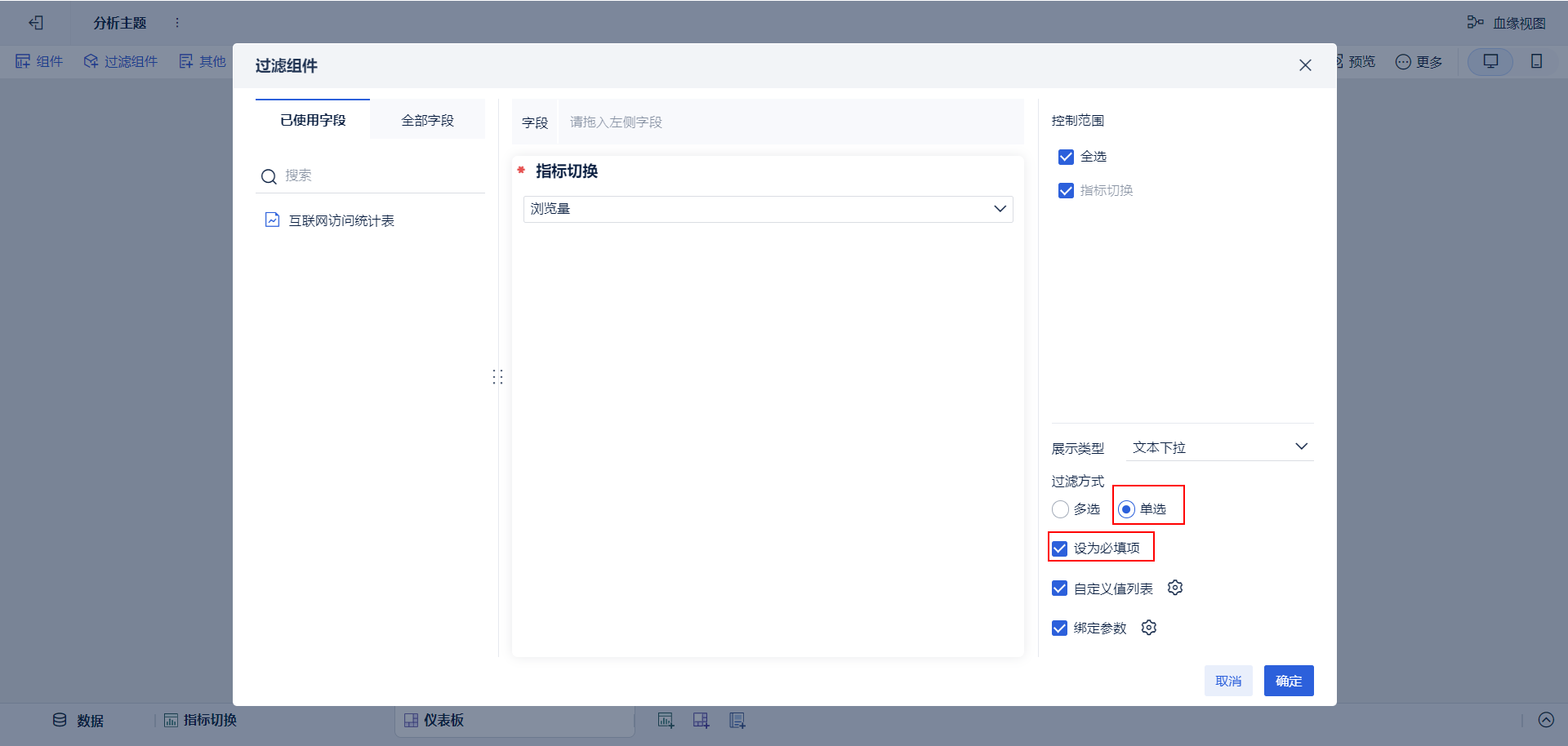The height and width of the screenshot is (746, 1568).
Task: Open the 展示类型 dropdown showing 文本下拉
Action: click(1220, 447)
